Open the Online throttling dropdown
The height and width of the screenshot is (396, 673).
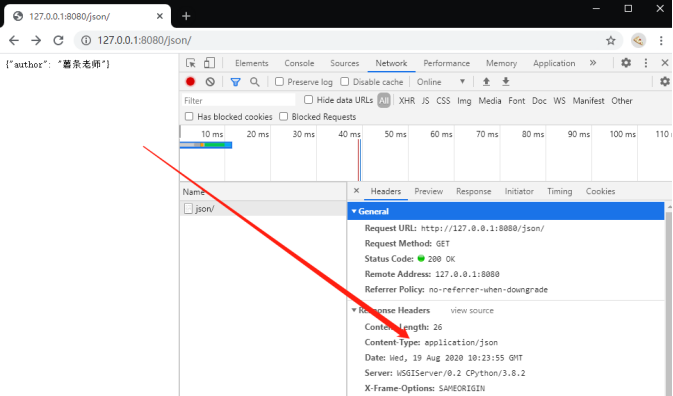(441, 82)
